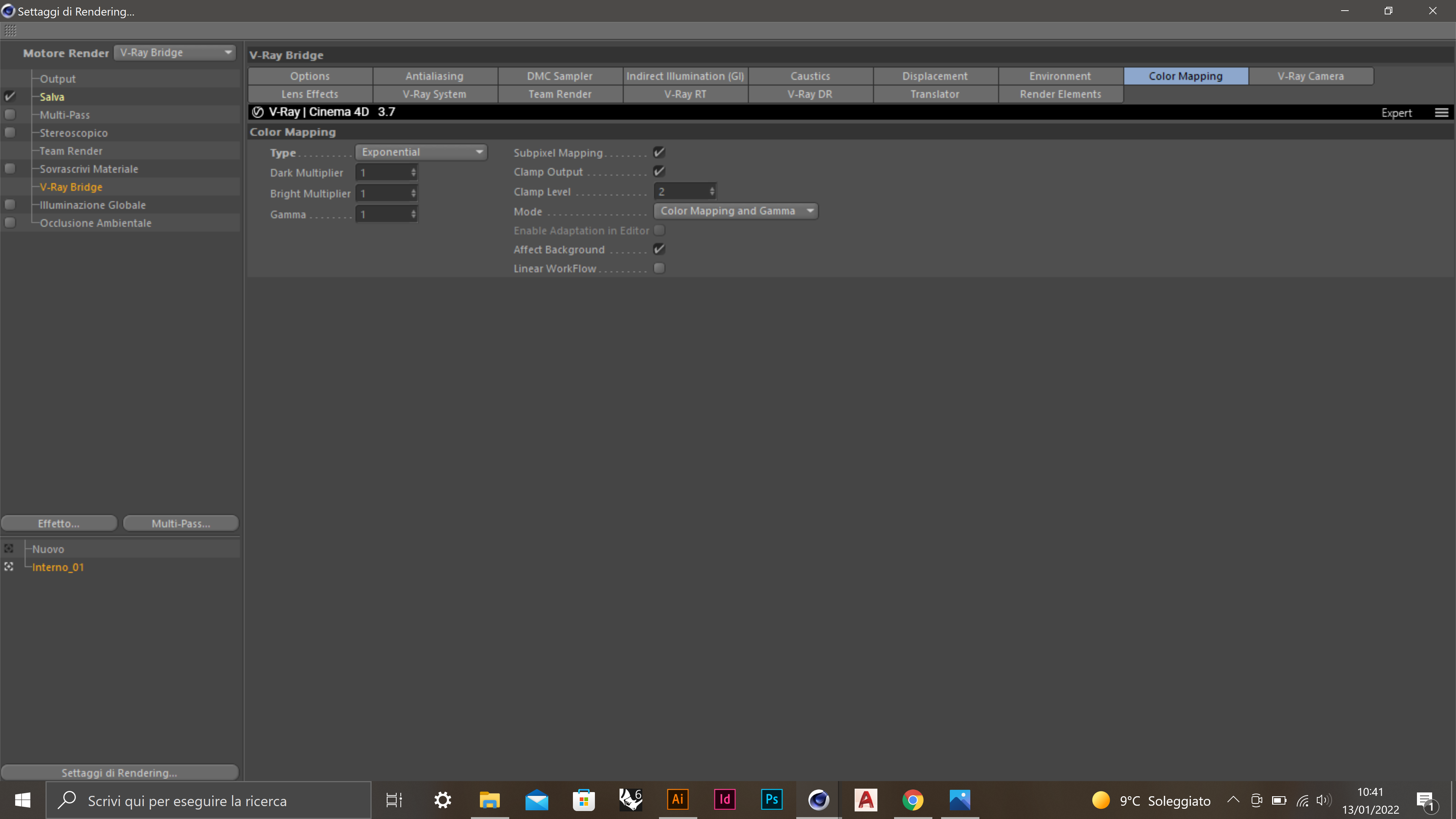The height and width of the screenshot is (819, 1456).
Task: Open the hamburger menu next to Expert
Action: tap(1441, 113)
